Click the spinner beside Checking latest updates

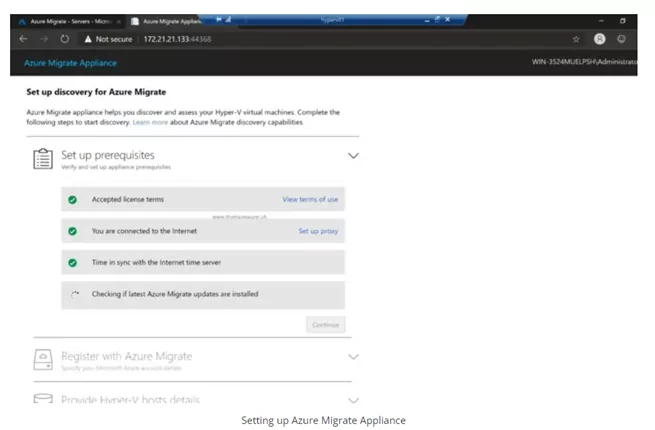[75, 294]
